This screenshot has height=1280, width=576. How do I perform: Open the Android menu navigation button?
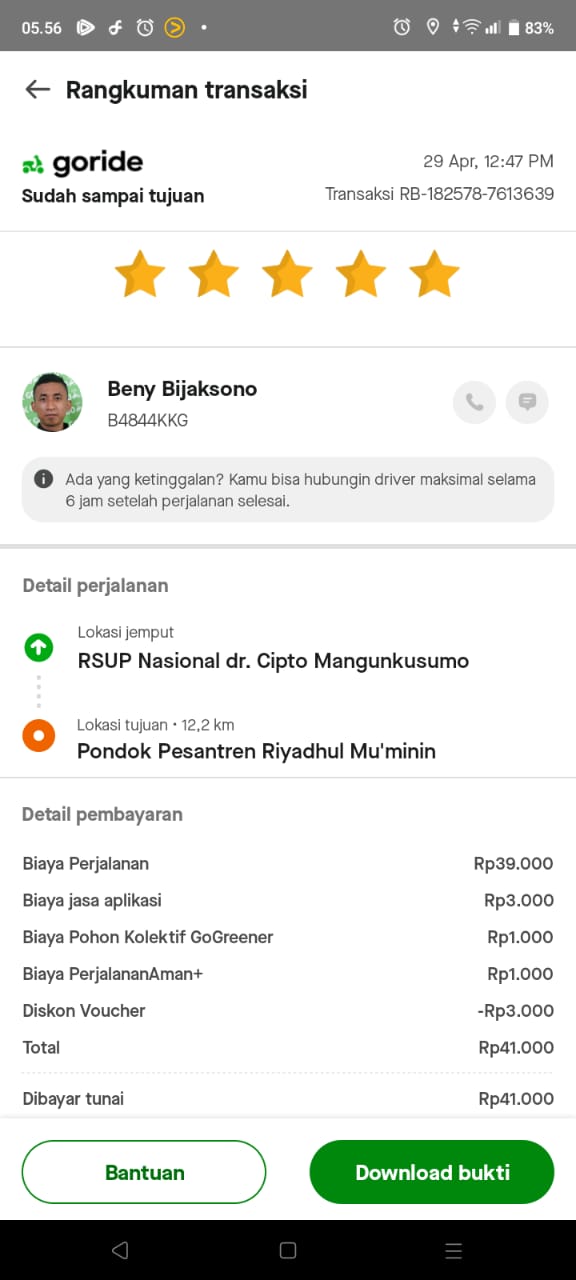tap(453, 1250)
